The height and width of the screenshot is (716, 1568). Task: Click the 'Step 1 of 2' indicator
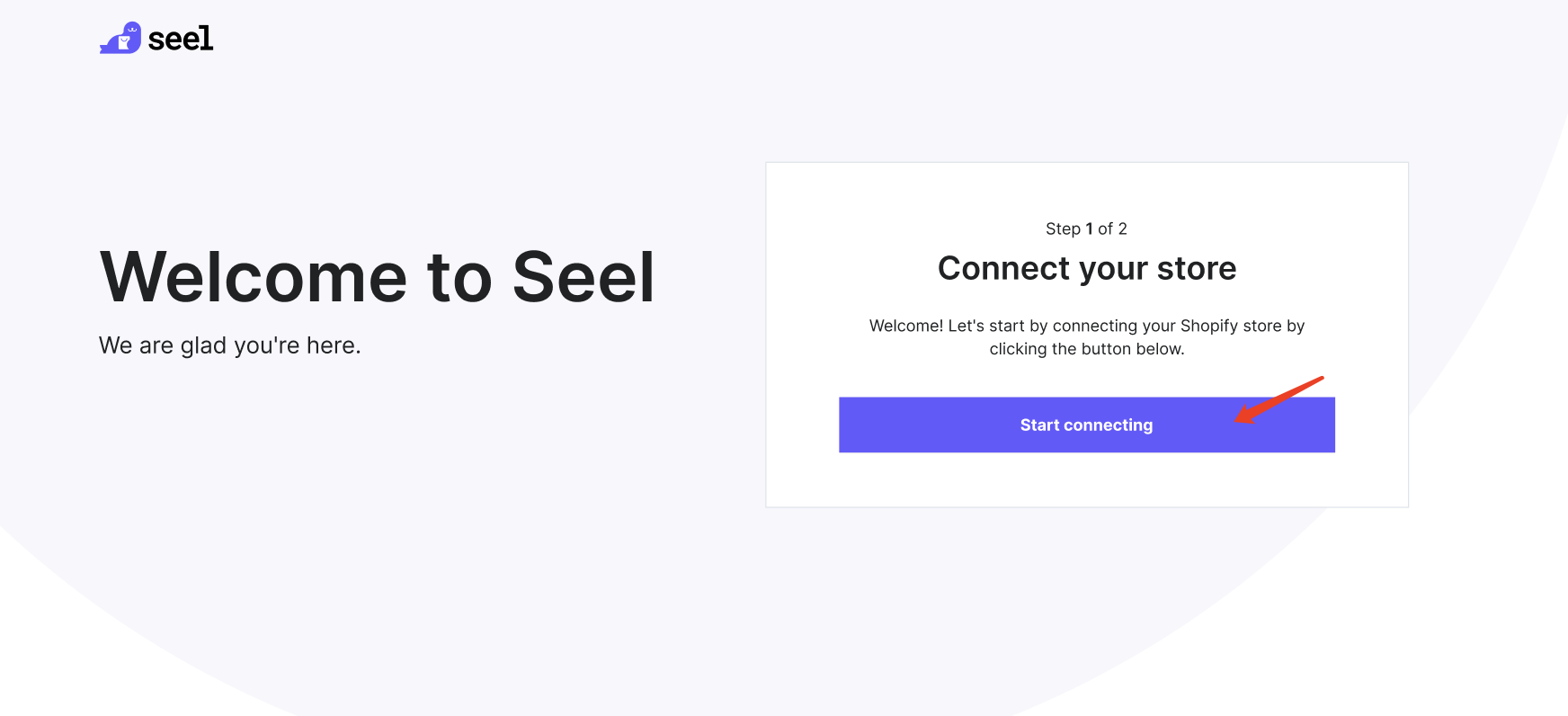point(1086,228)
